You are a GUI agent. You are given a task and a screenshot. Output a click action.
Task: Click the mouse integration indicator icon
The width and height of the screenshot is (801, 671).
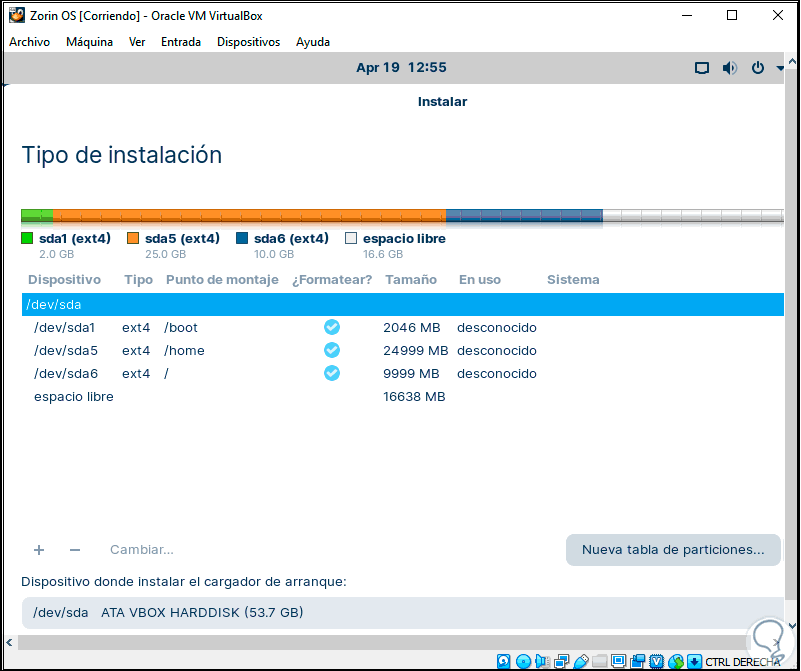676,661
